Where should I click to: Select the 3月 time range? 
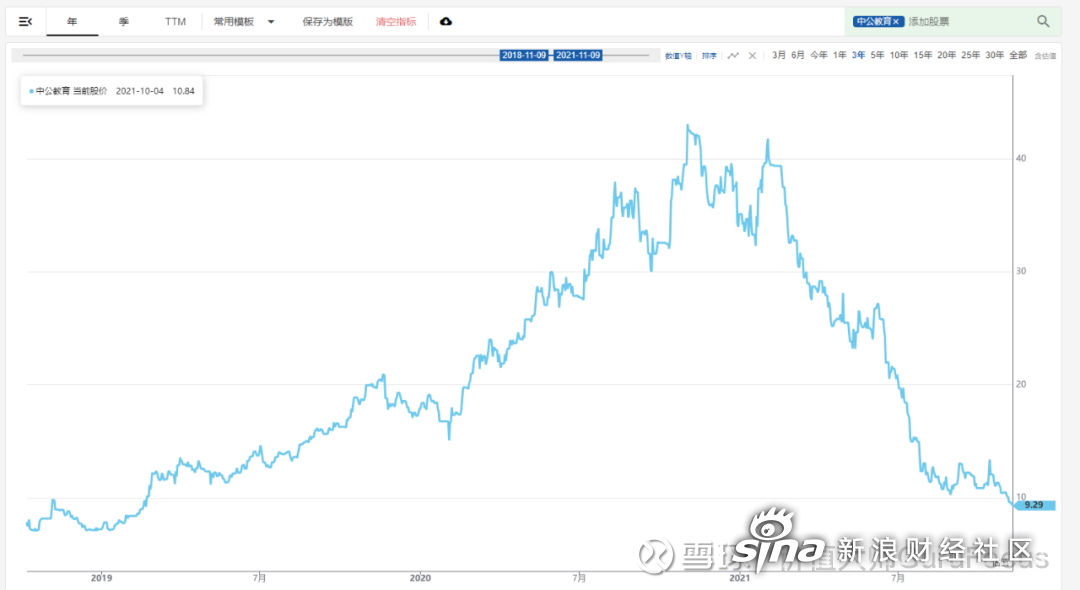(778, 55)
